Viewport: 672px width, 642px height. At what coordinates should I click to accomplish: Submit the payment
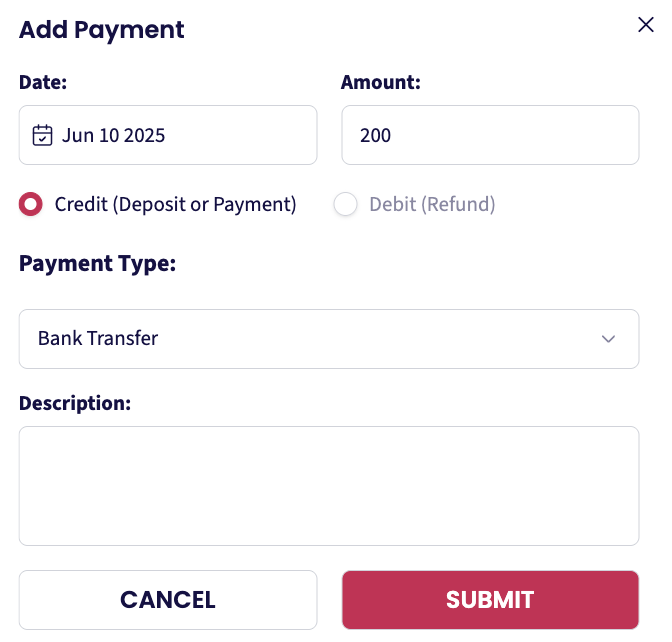(x=490, y=600)
